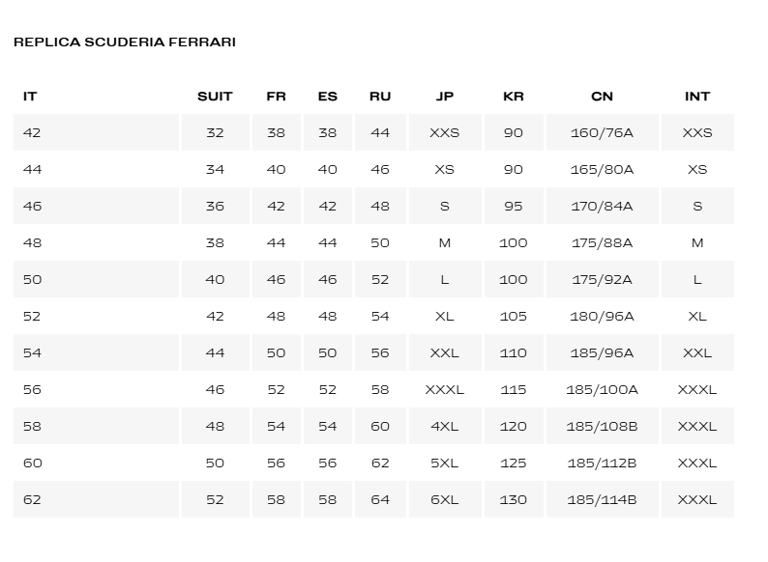Viewport: 768px width, 562px height.
Task: Select the CN column header
Action: 602,96
